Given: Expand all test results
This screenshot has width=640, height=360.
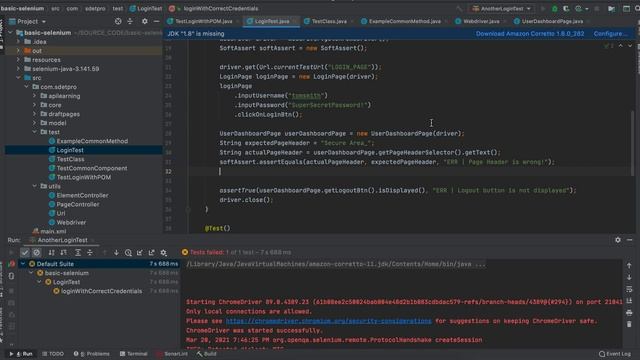Looking at the screenshot, I should [x=78, y=253].
